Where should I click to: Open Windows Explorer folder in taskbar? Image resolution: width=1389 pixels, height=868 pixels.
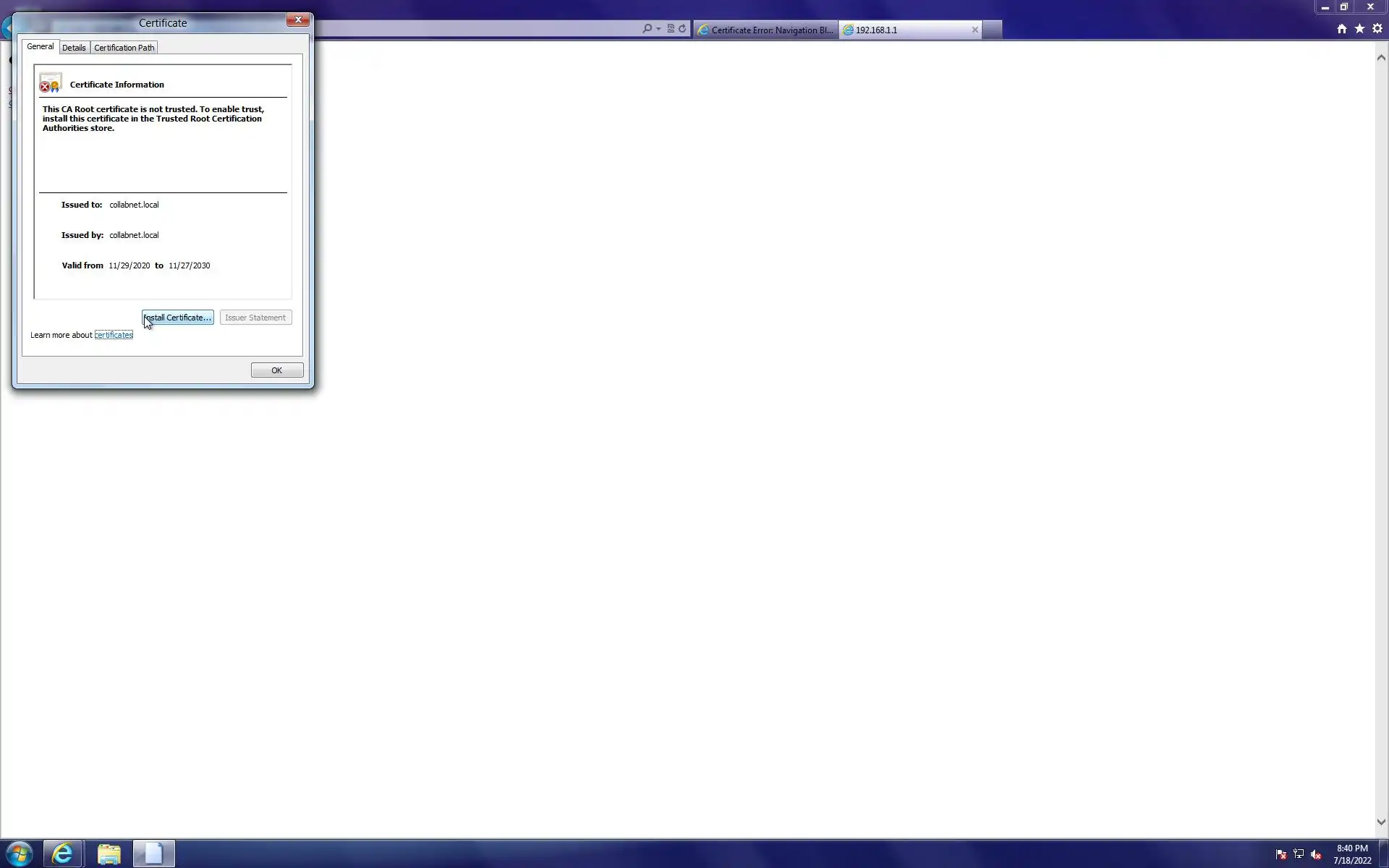(109, 854)
